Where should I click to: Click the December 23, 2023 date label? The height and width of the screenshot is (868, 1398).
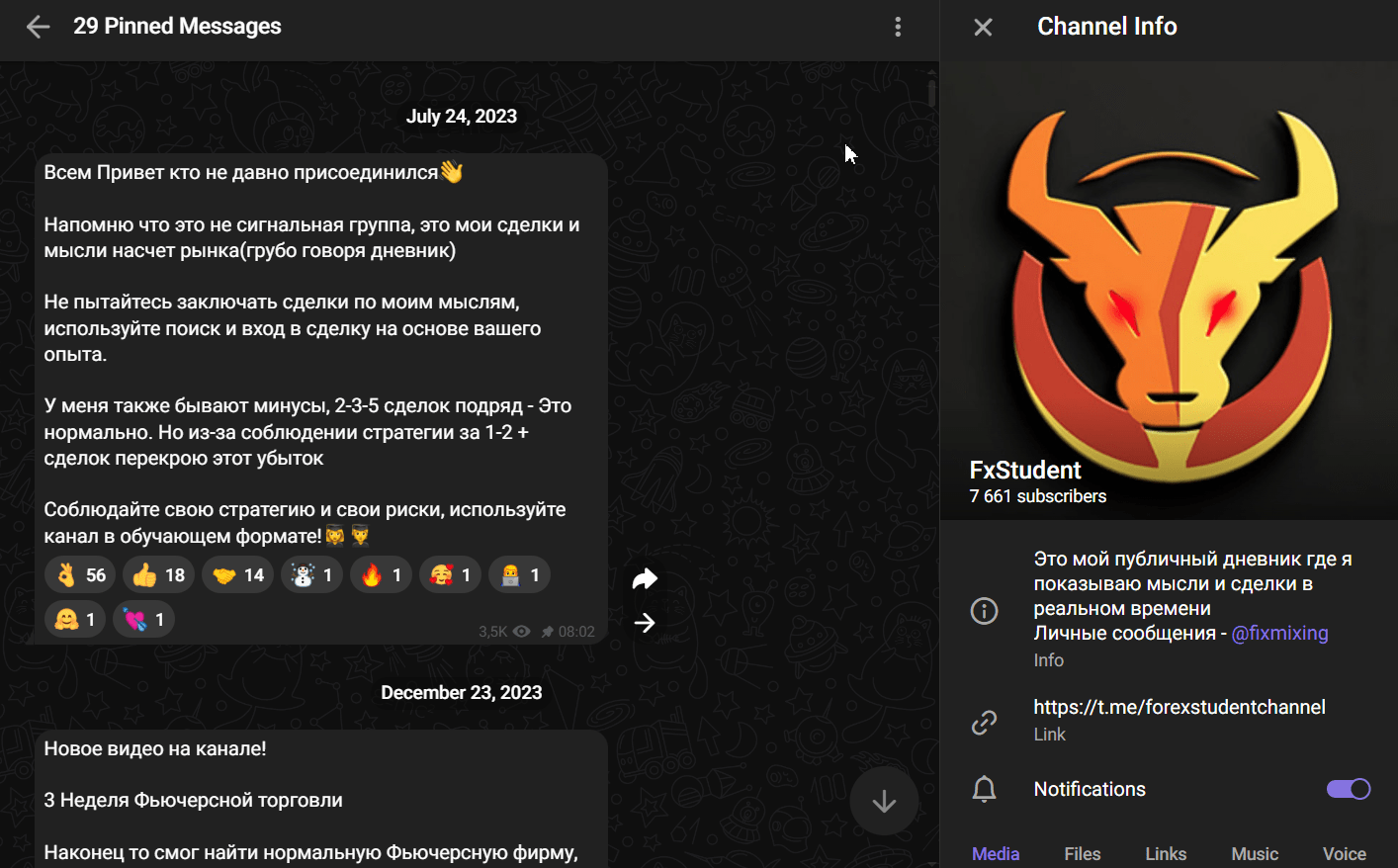[x=462, y=693]
